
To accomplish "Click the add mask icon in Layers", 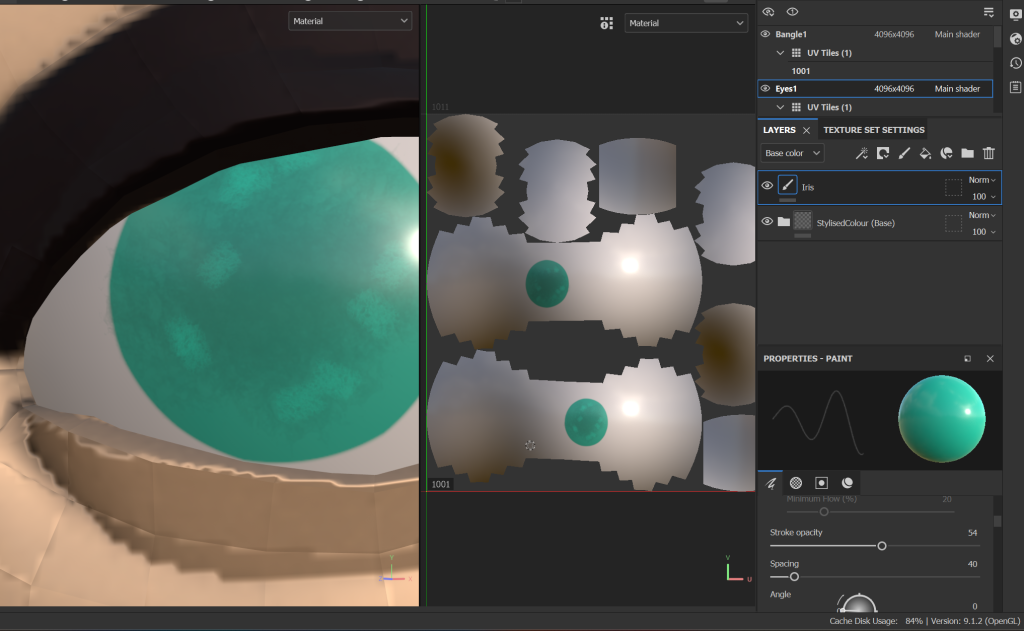I will click(x=883, y=153).
